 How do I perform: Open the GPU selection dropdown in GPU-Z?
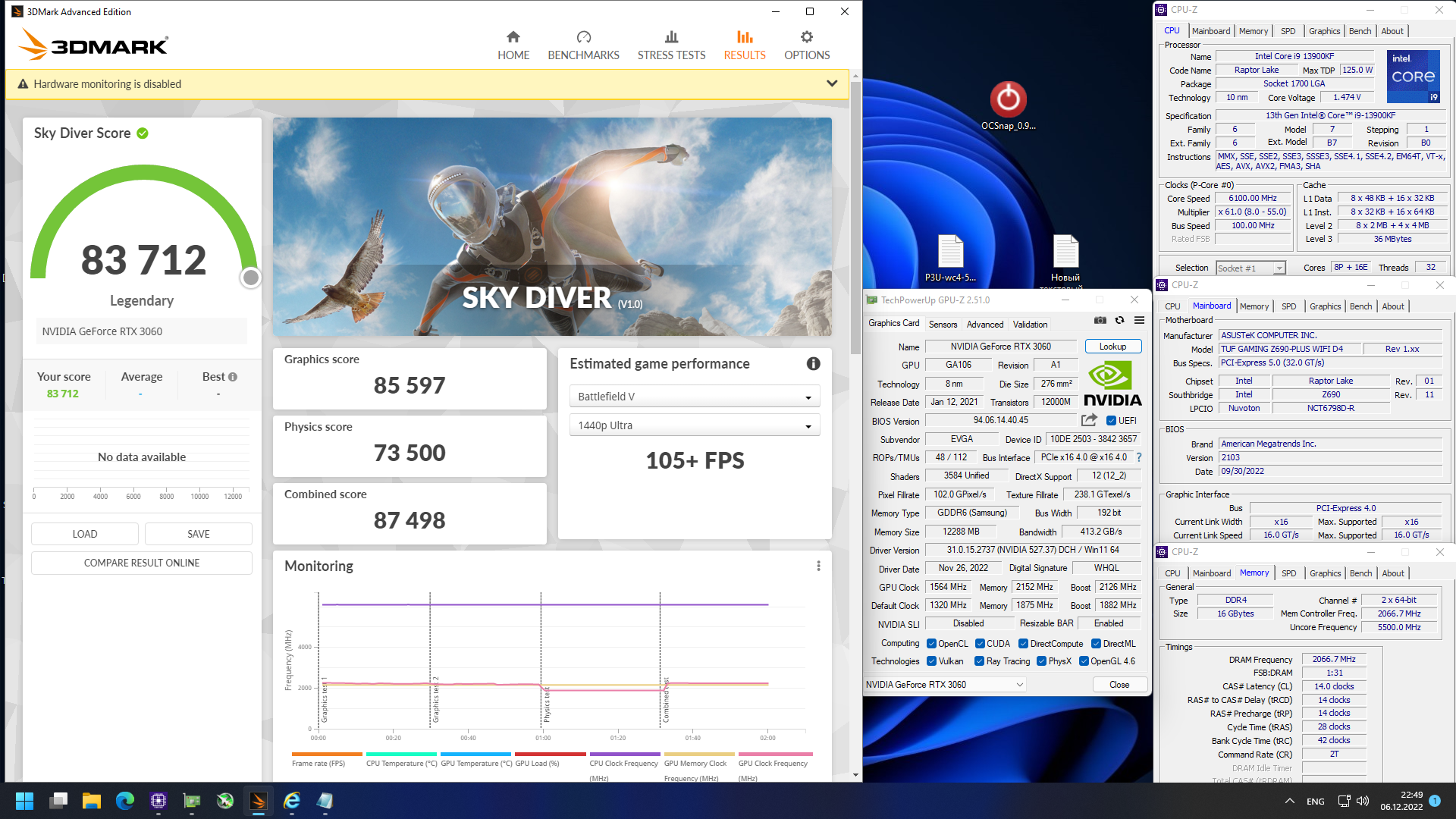[945, 685]
